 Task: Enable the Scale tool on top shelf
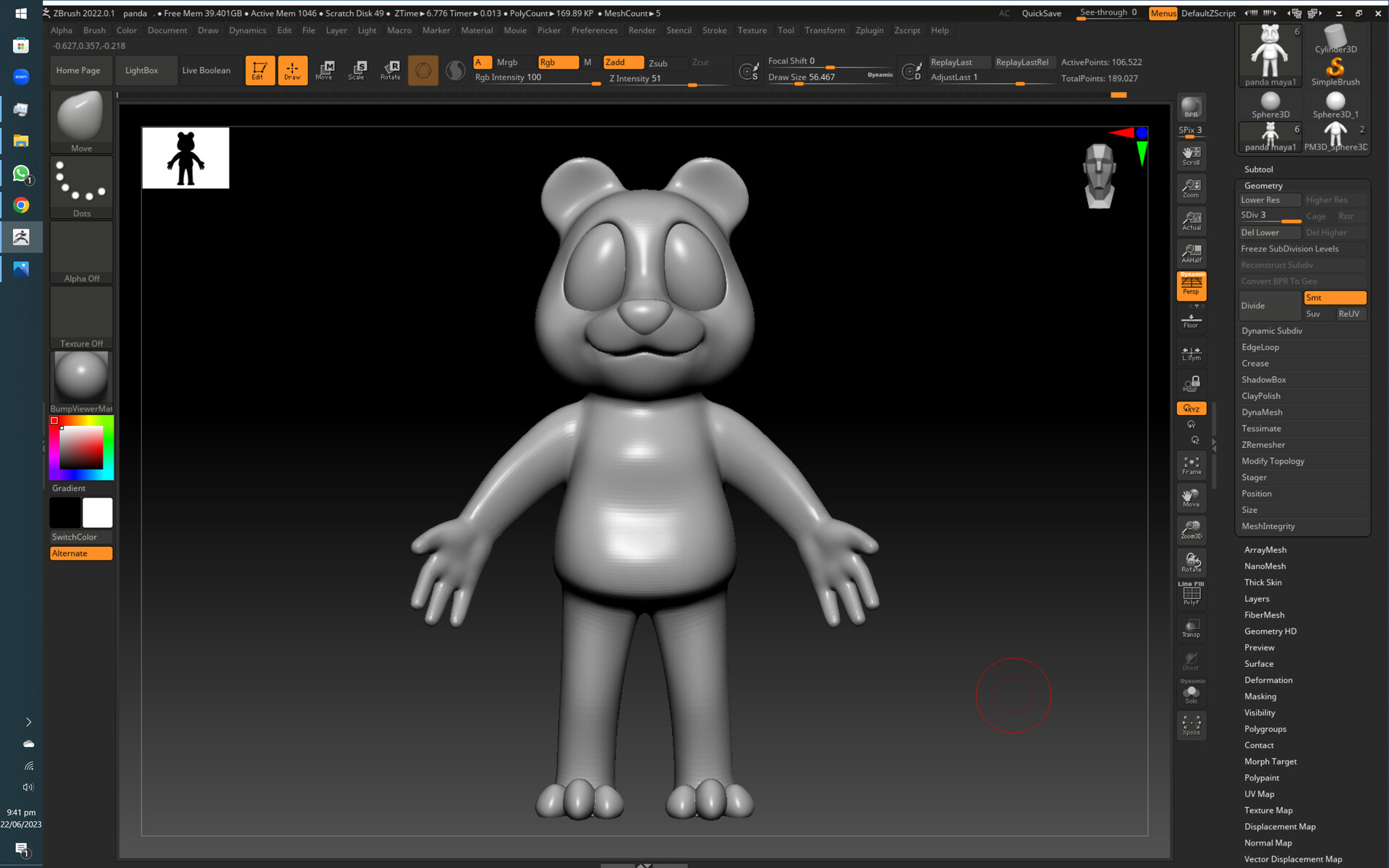[357, 70]
